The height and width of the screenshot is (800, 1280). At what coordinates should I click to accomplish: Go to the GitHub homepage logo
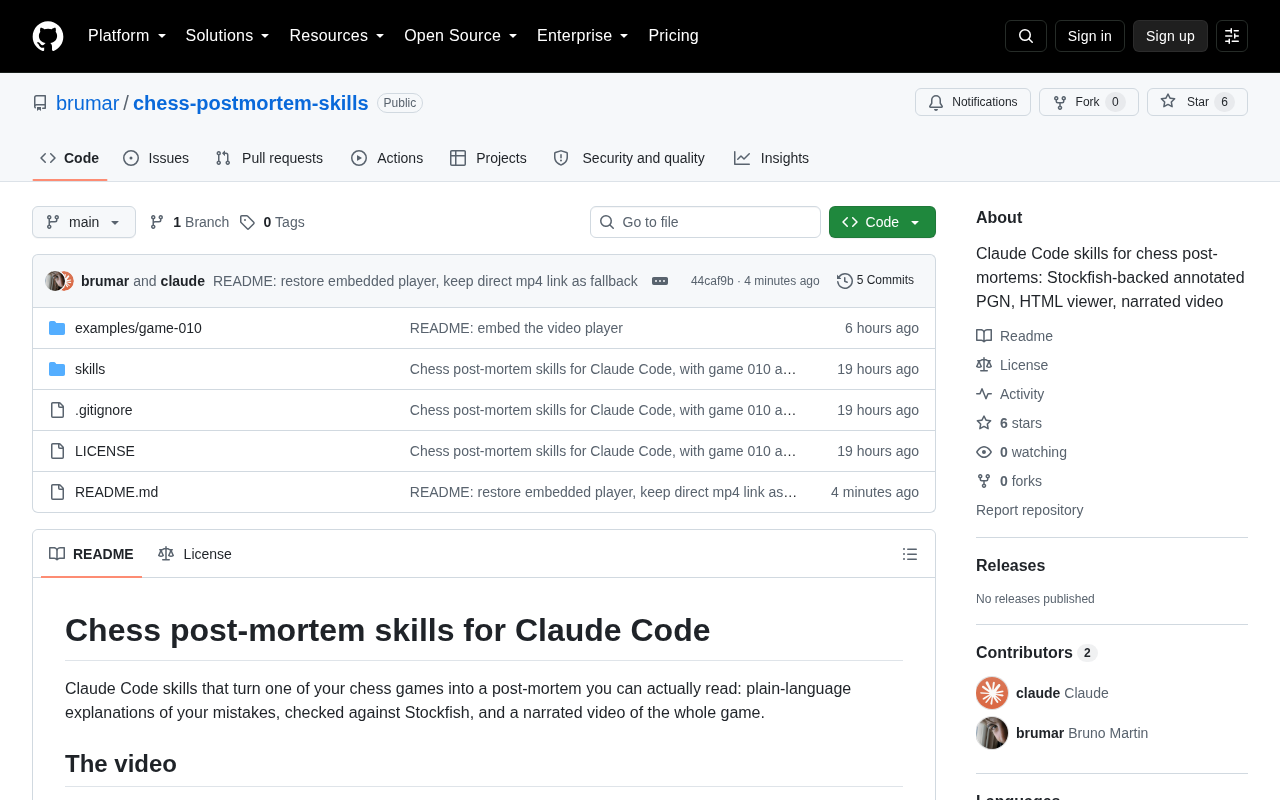[x=48, y=36]
